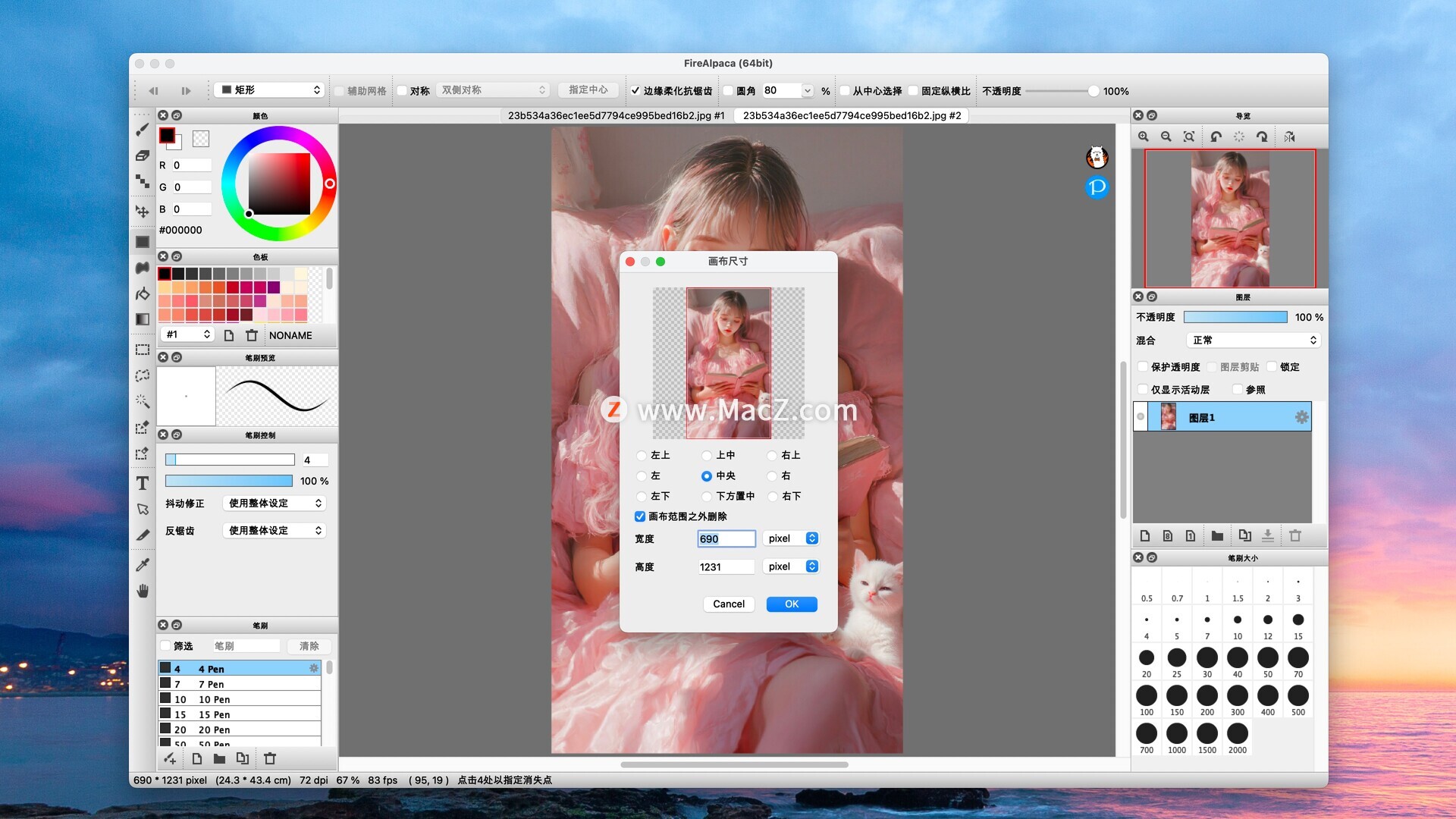Viewport: 1456px width, 819px height.
Task: Open the 矩形 shape dropdown
Action: [x=269, y=89]
